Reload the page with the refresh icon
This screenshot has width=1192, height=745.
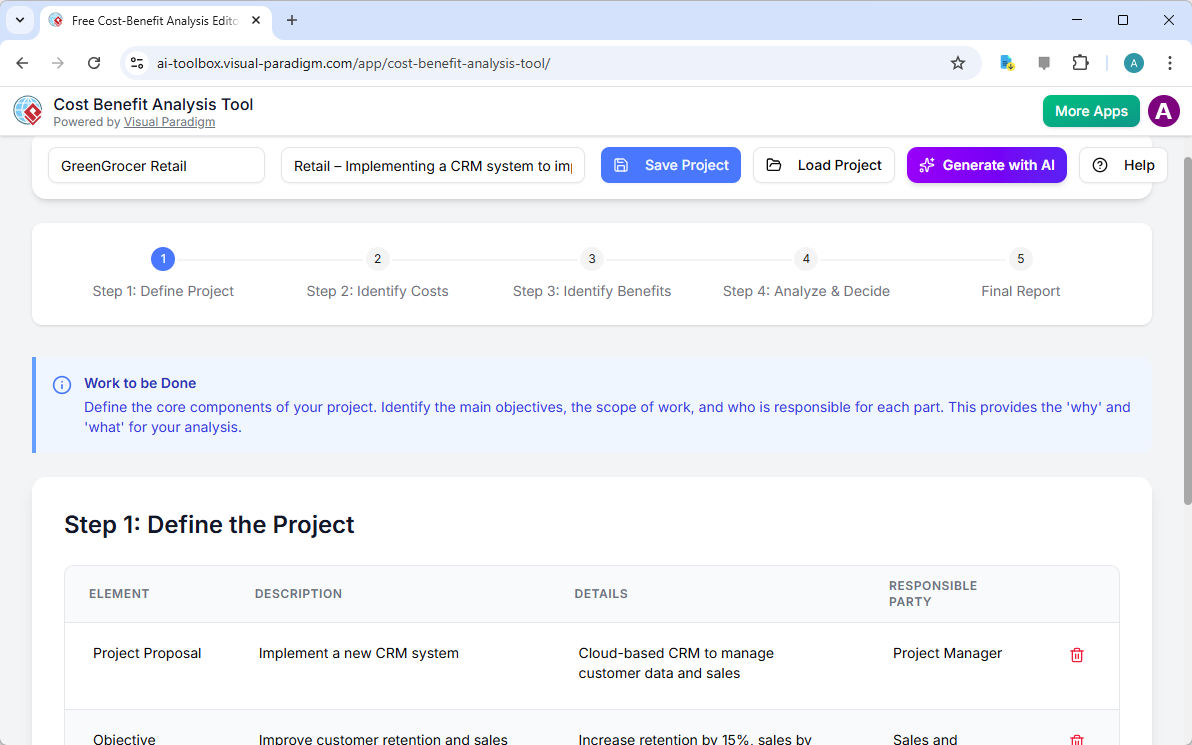(x=94, y=62)
